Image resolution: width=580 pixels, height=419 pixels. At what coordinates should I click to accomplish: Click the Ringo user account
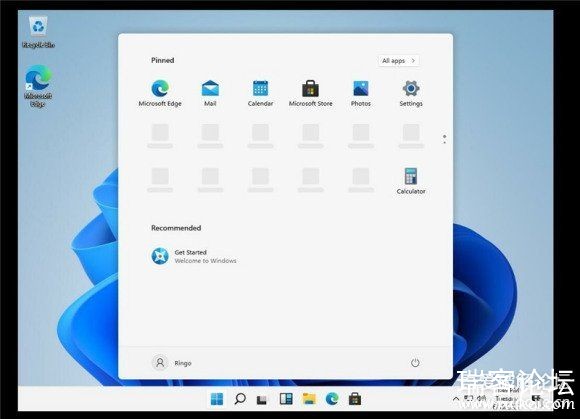172,363
